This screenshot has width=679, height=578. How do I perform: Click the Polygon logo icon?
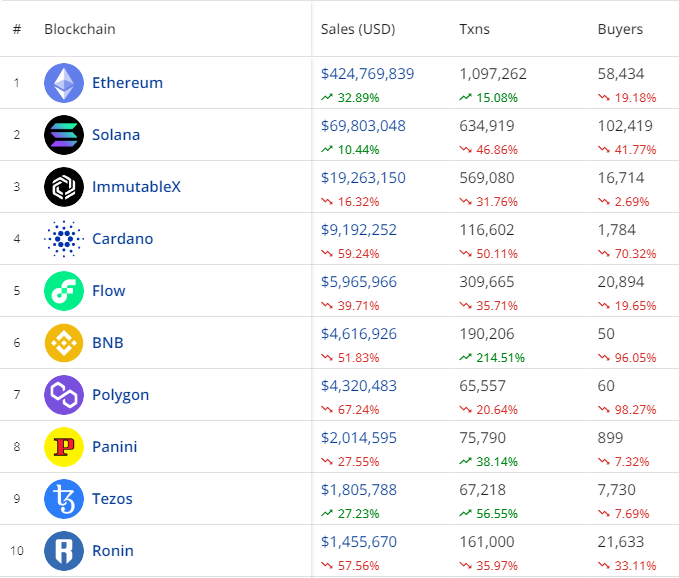click(x=64, y=395)
